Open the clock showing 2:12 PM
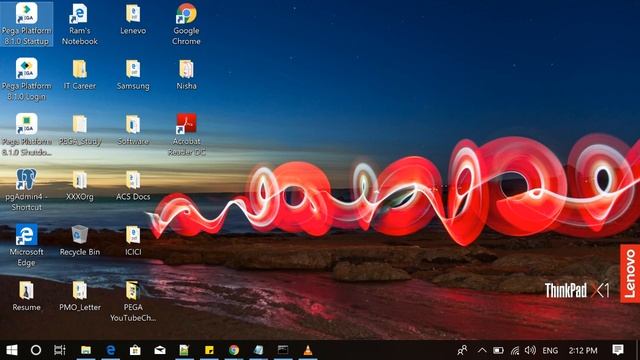Viewport: 640px width, 360px height. 583,350
